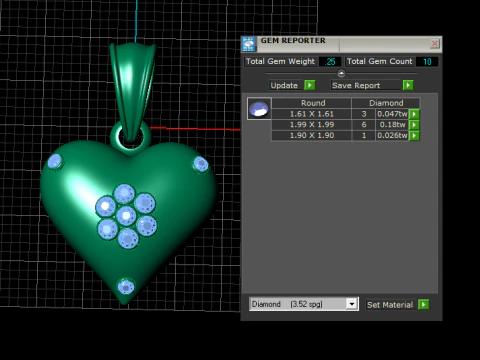Select the round gem thumbnail in report
The height and width of the screenshot is (360, 480).
coord(259,109)
